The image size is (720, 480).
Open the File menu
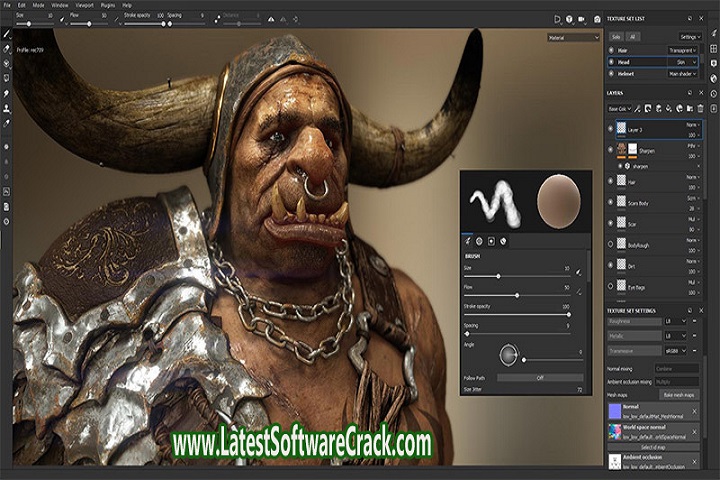click(x=7, y=5)
